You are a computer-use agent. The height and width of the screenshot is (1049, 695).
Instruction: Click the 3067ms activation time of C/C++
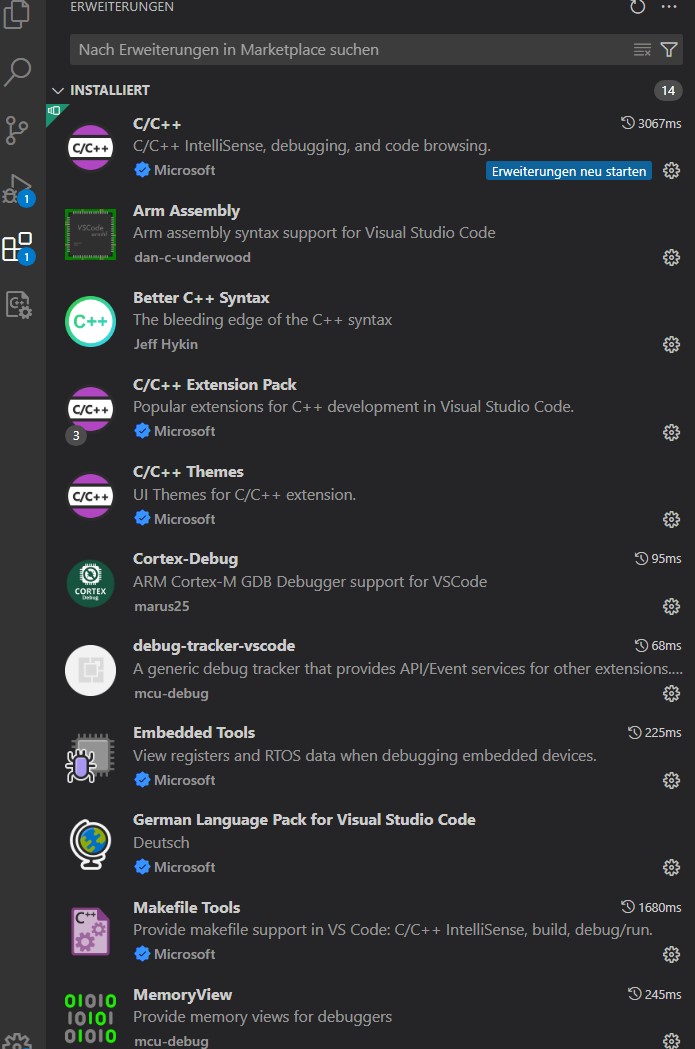pos(651,123)
